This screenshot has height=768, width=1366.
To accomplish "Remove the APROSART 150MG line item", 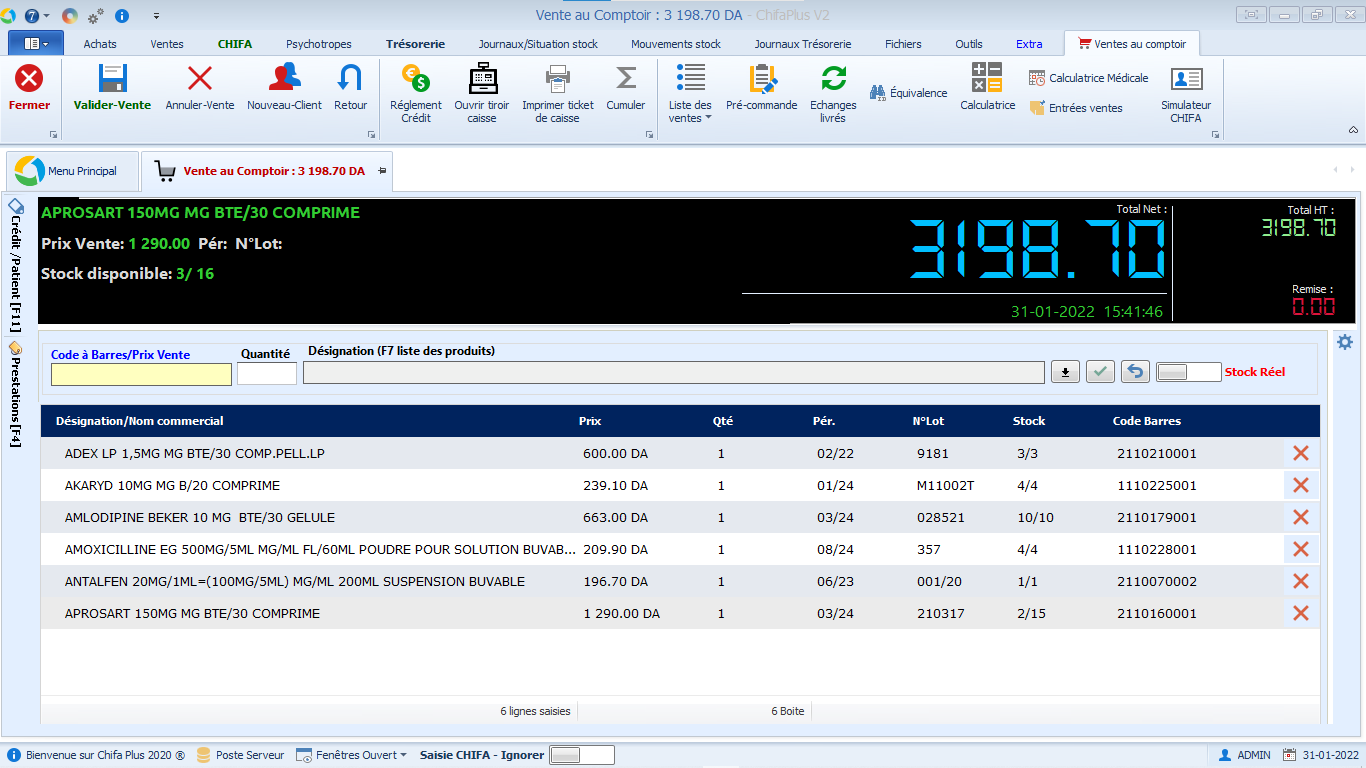I will click(1301, 613).
